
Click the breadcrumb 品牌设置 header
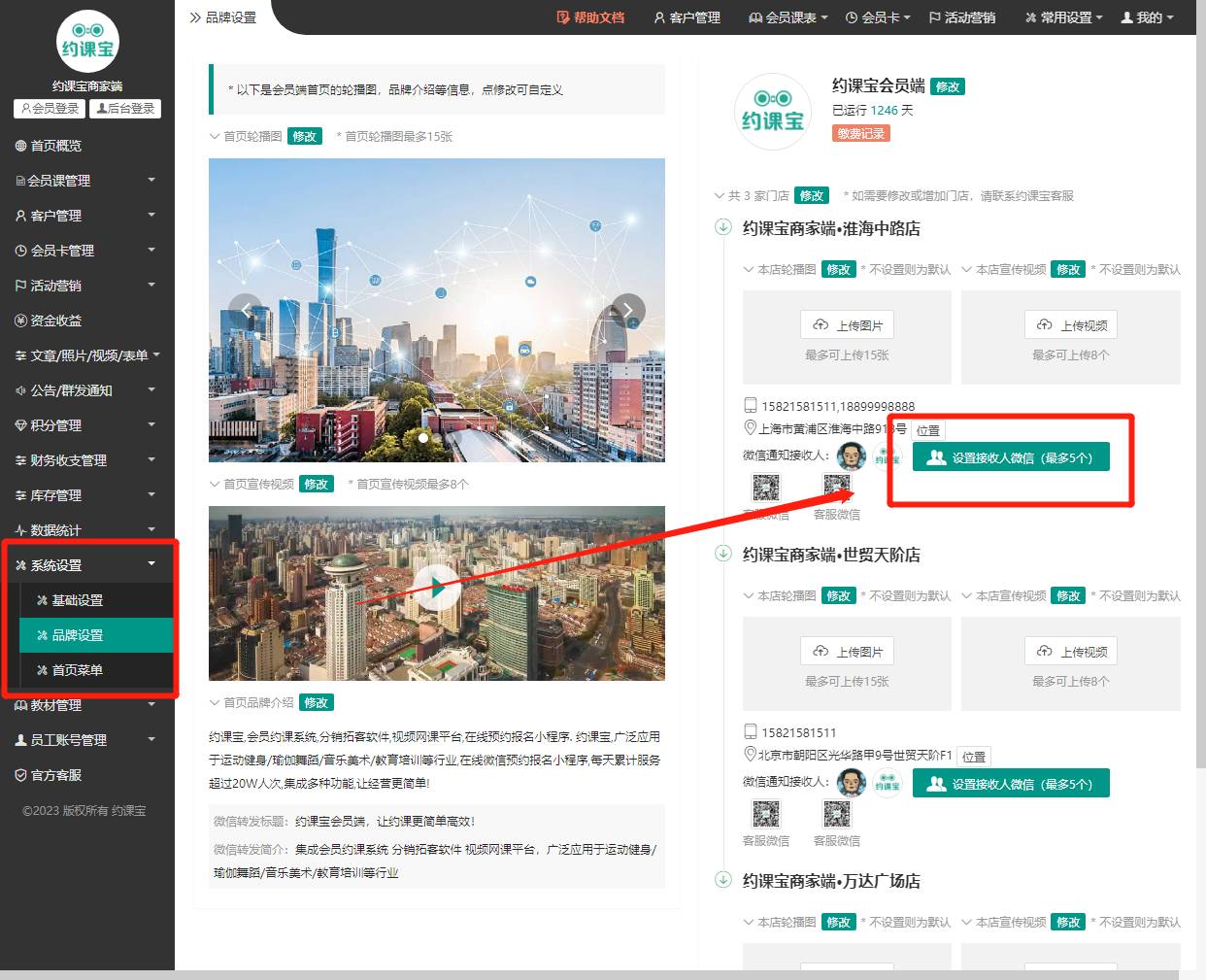[x=223, y=17]
